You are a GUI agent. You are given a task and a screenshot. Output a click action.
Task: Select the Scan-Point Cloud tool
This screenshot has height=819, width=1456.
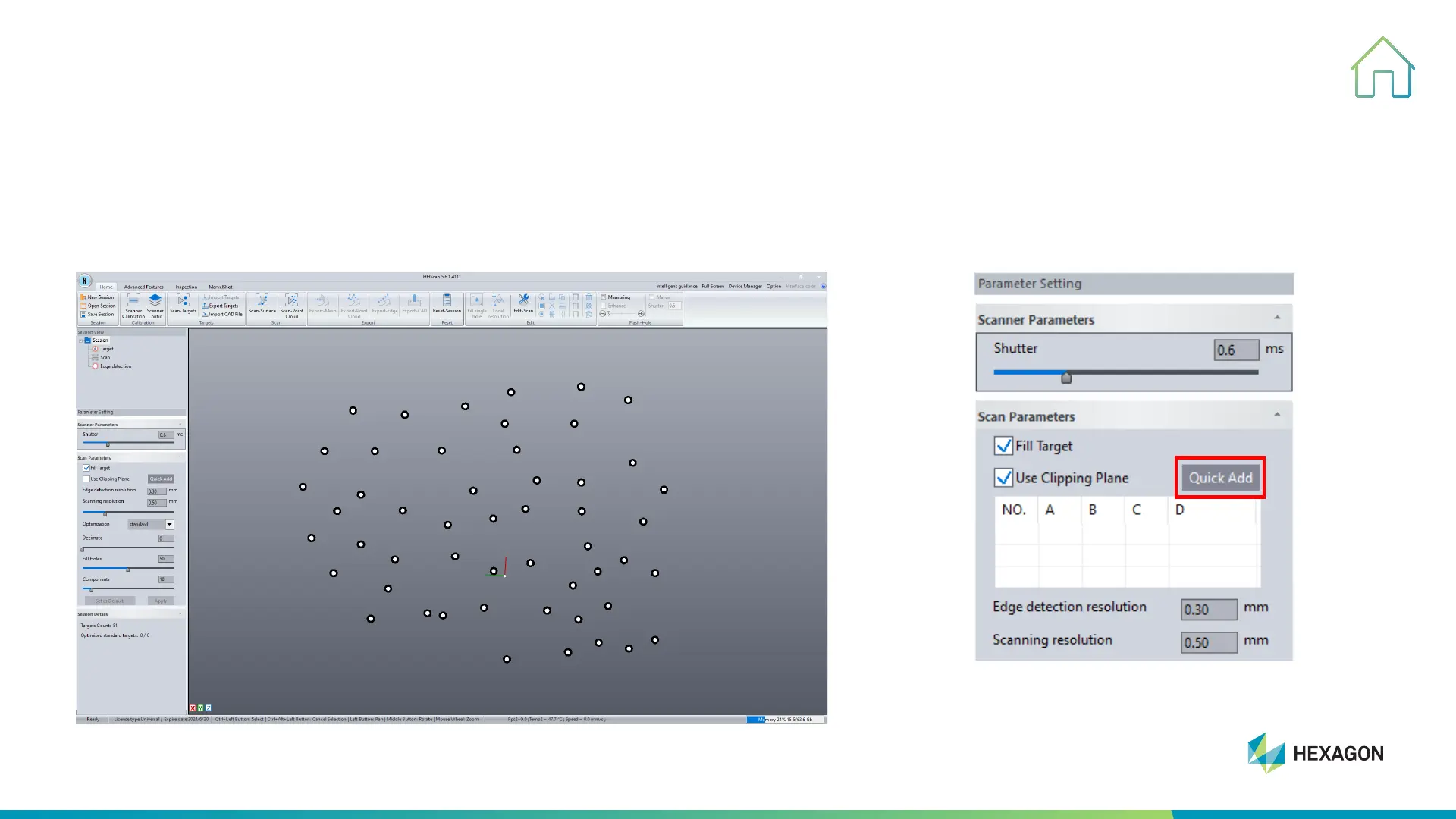[292, 302]
